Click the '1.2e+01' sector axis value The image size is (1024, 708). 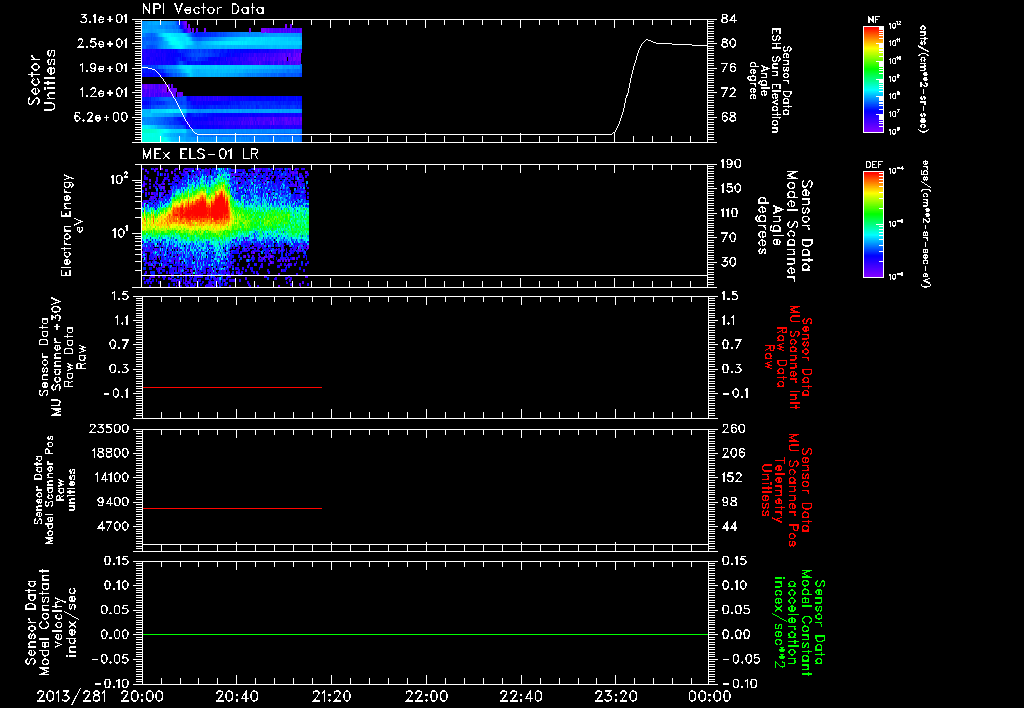[x=106, y=93]
